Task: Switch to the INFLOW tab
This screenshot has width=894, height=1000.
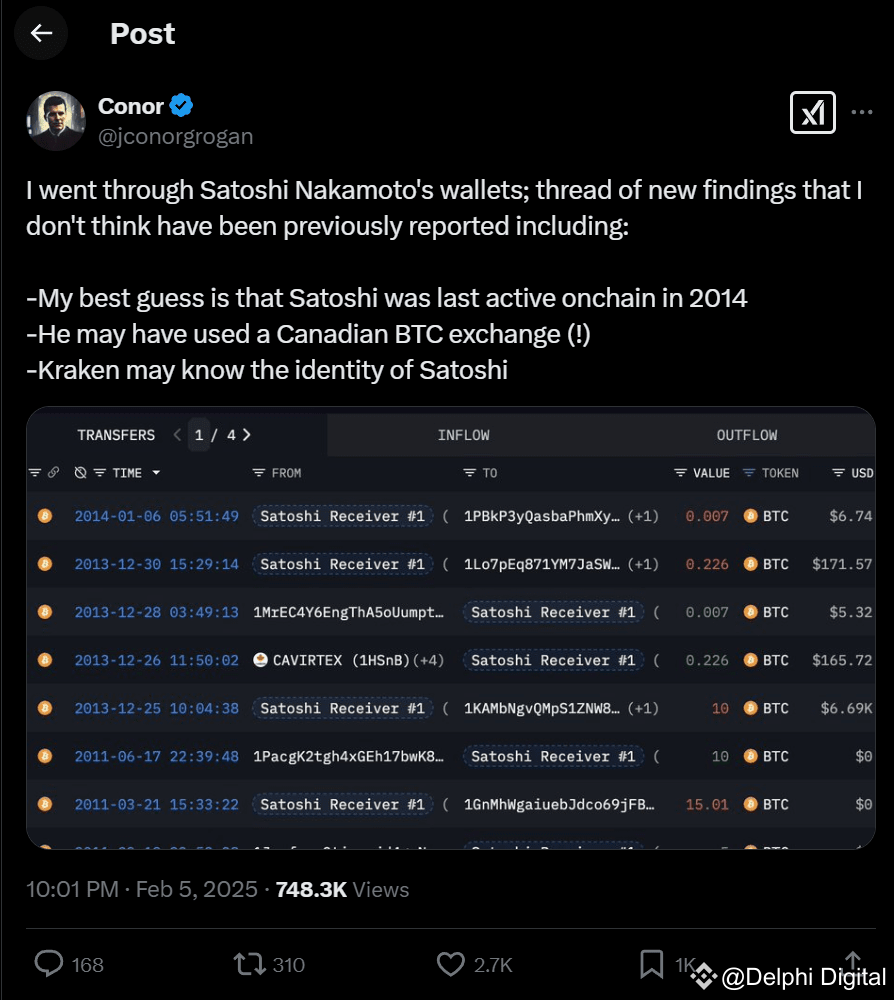Action: click(463, 435)
